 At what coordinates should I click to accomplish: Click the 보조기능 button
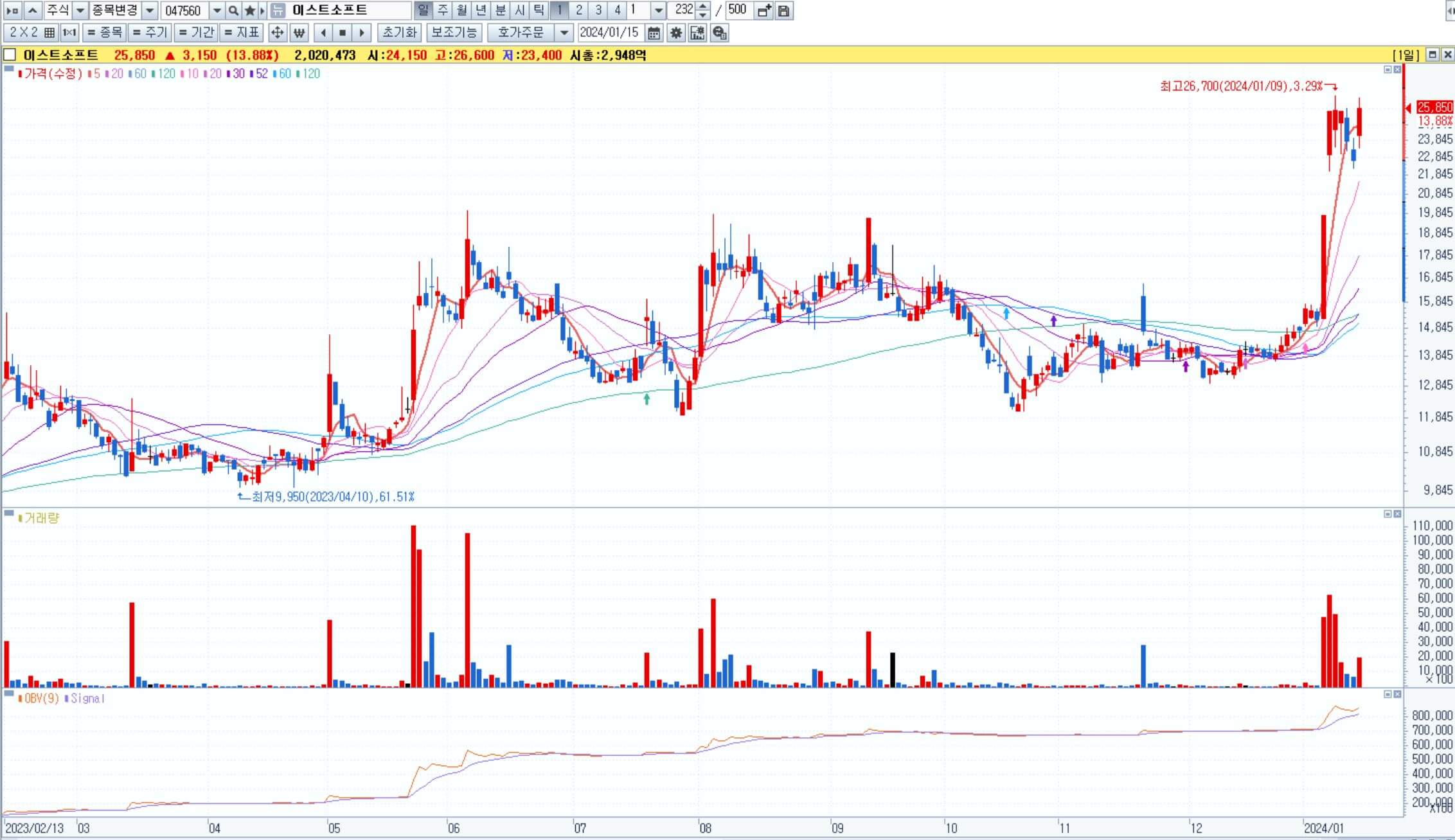click(x=454, y=32)
